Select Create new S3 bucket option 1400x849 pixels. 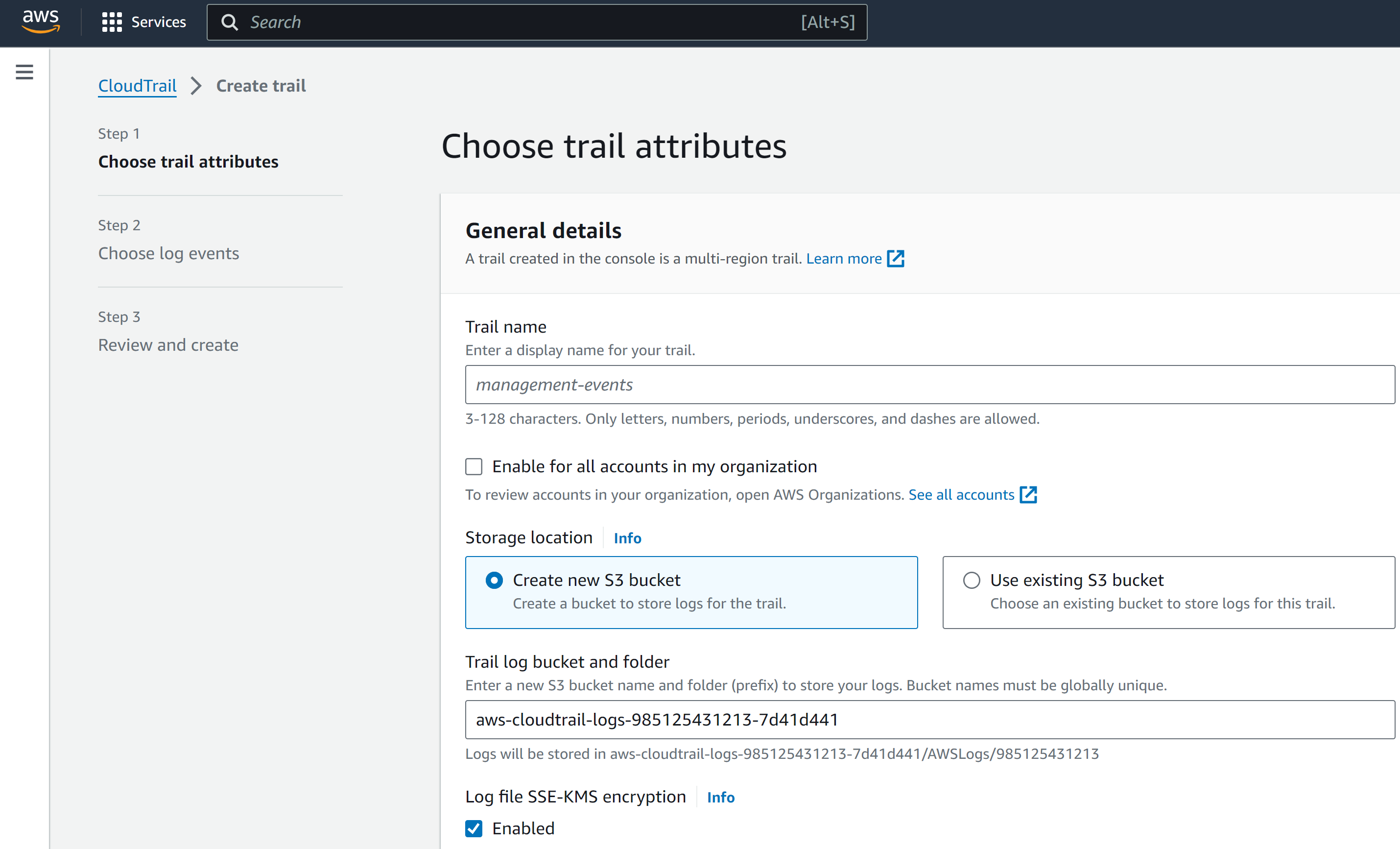pyautogui.click(x=494, y=580)
